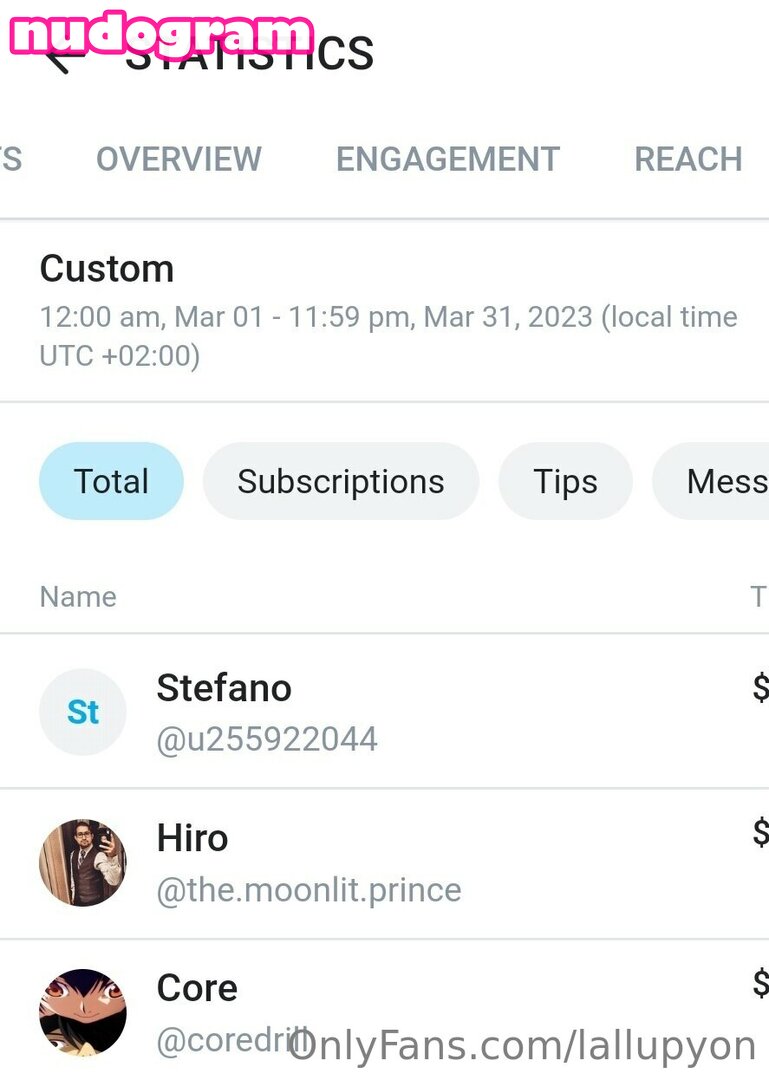Select the Core name entry
Screen dimensions: 769x1080
[197, 988]
